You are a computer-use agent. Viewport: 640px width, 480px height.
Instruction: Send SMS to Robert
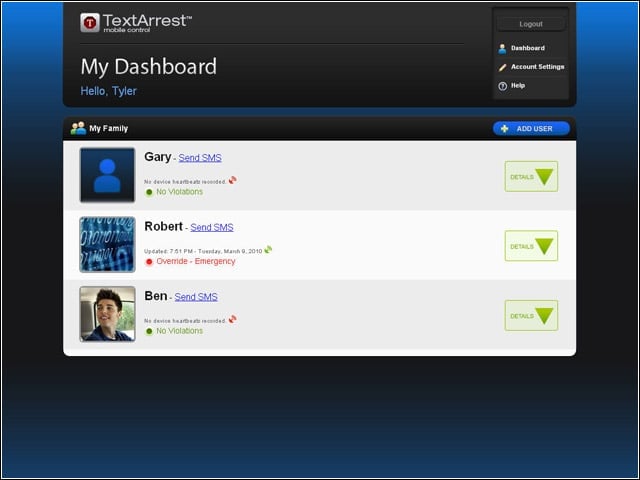click(212, 227)
